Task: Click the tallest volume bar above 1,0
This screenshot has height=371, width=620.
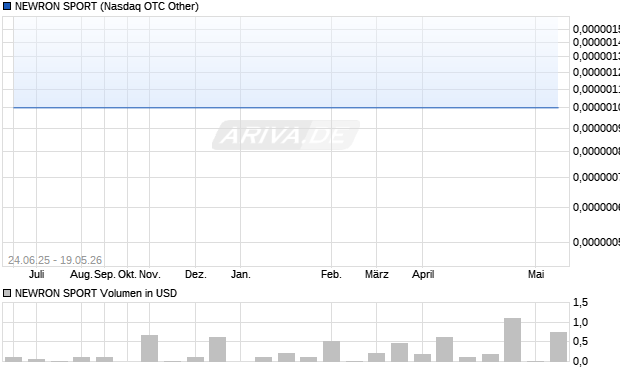Action: point(512,340)
